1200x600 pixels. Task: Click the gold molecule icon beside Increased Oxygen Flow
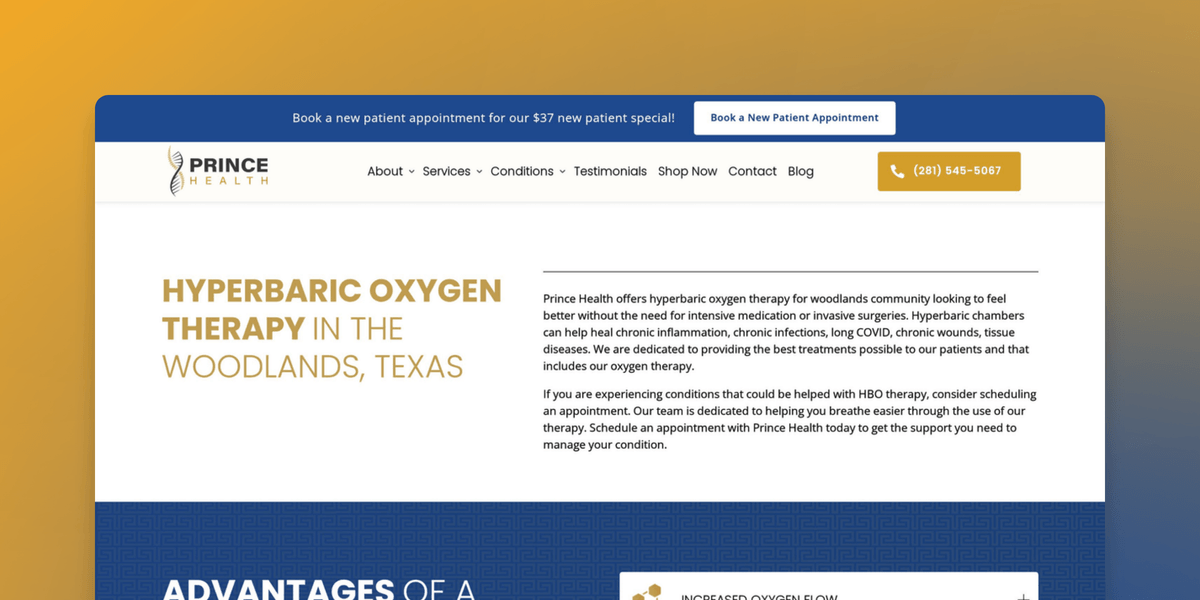pos(646,594)
